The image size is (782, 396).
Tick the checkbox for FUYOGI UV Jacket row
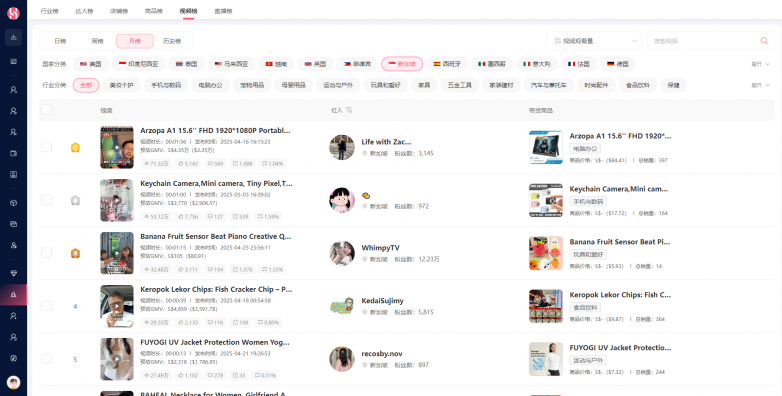pyautogui.click(x=46, y=359)
